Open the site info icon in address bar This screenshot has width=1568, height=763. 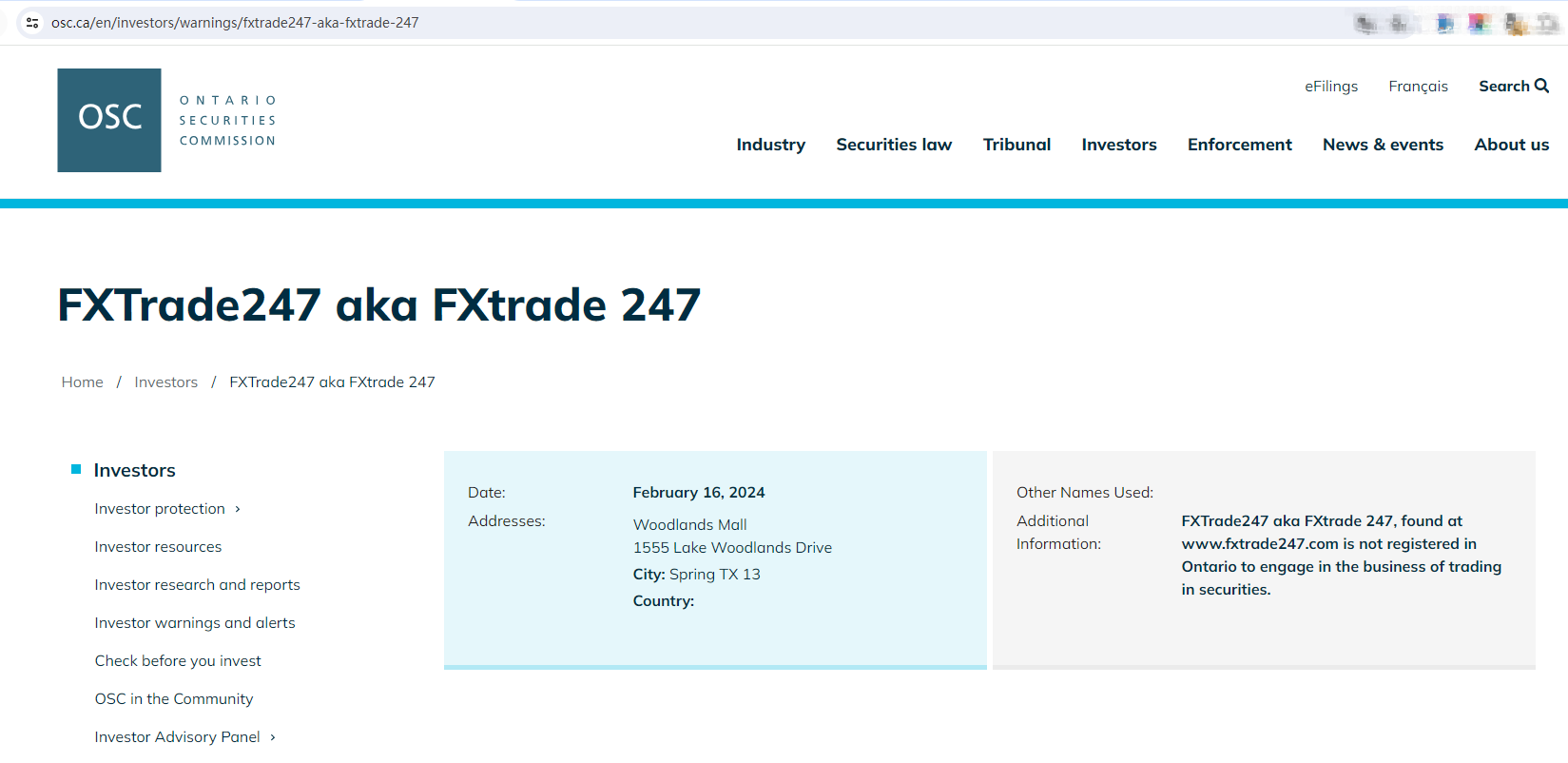(x=32, y=23)
